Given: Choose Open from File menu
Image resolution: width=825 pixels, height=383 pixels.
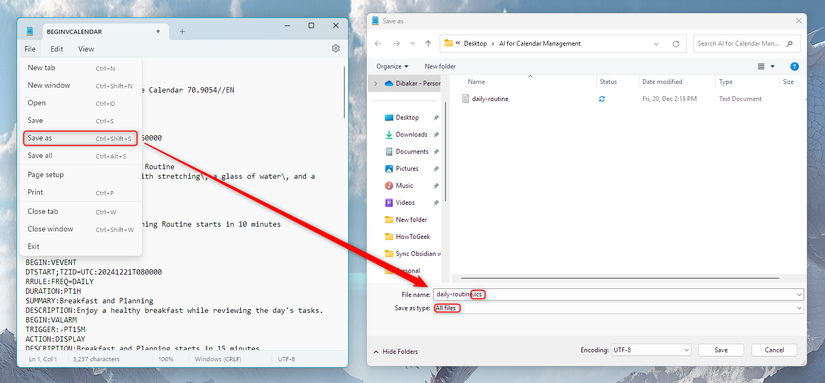Looking at the screenshot, I should [81, 103].
